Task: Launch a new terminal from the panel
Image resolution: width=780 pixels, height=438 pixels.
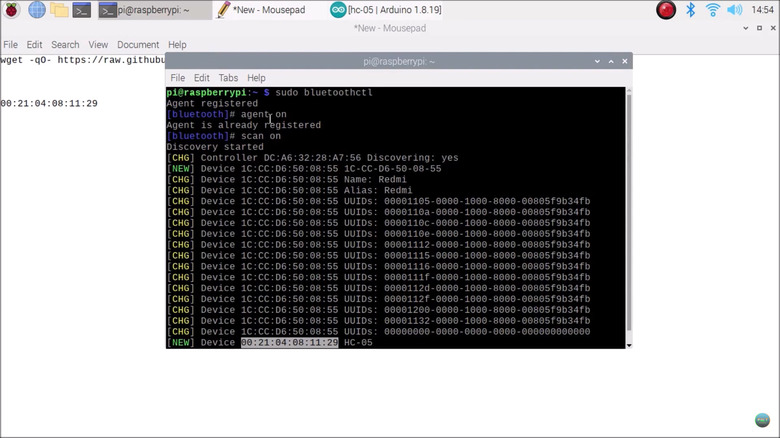Action: pyautogui.click(x=83, y=10)
